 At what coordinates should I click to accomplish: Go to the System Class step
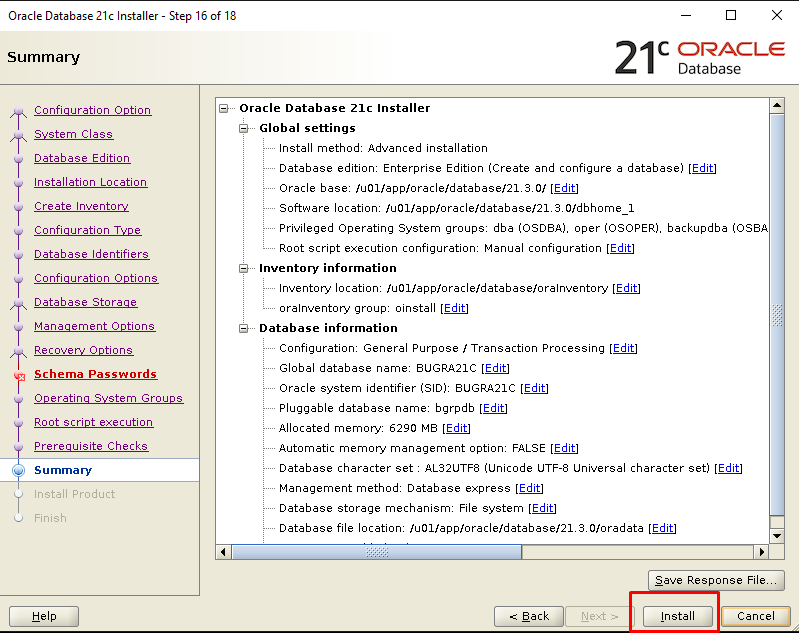coord(73,134)
